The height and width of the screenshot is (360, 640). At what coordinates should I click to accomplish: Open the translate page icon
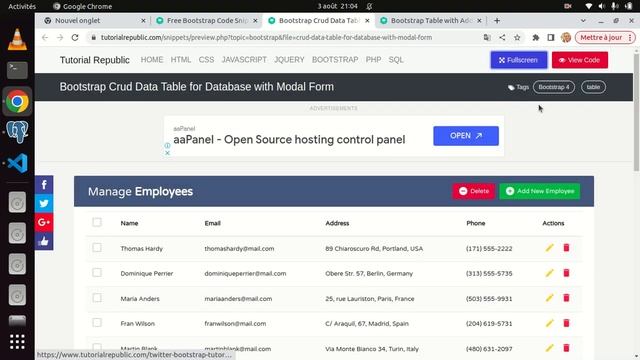tap(487, 38)
